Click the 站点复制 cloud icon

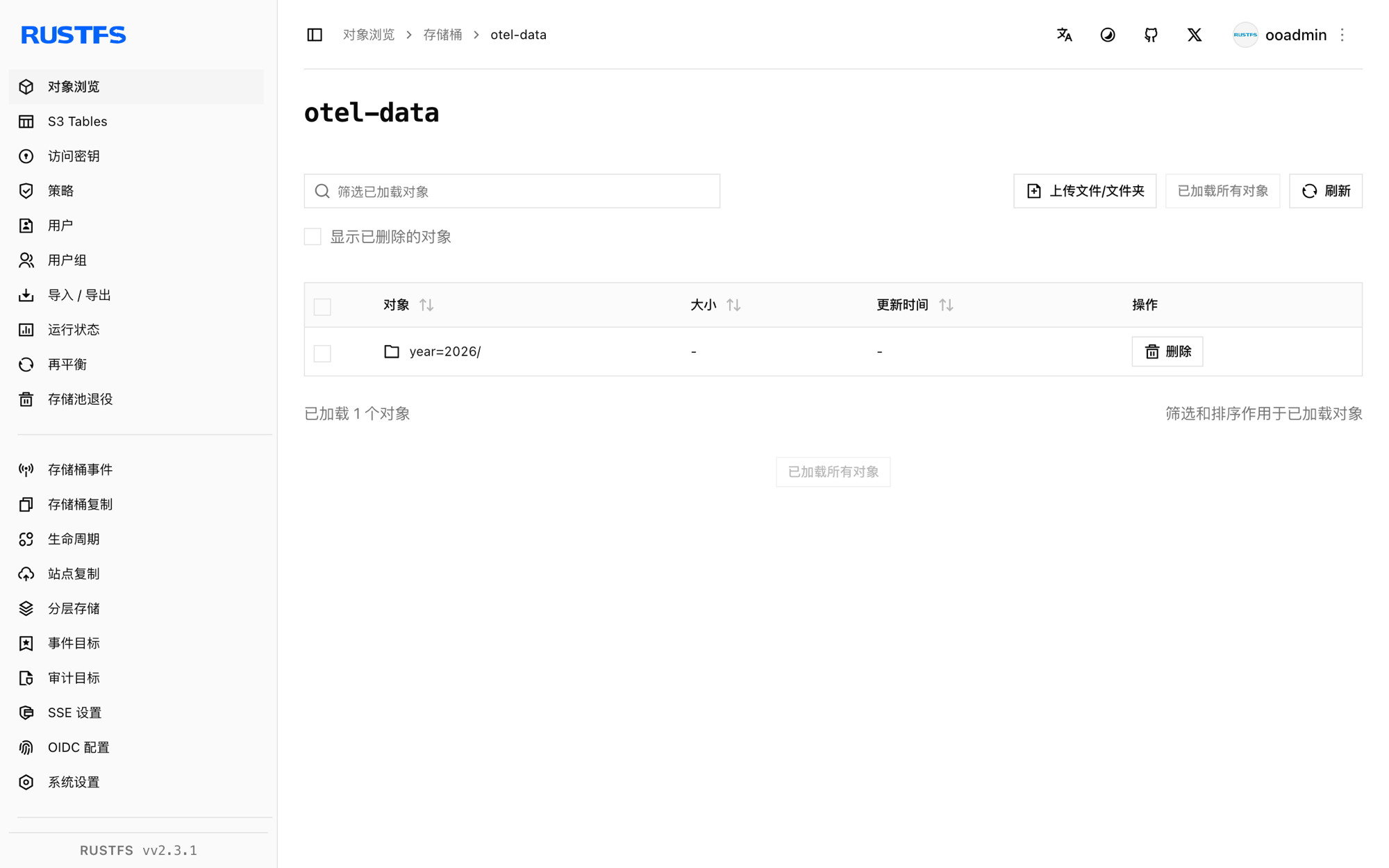[x=26, y=574]
